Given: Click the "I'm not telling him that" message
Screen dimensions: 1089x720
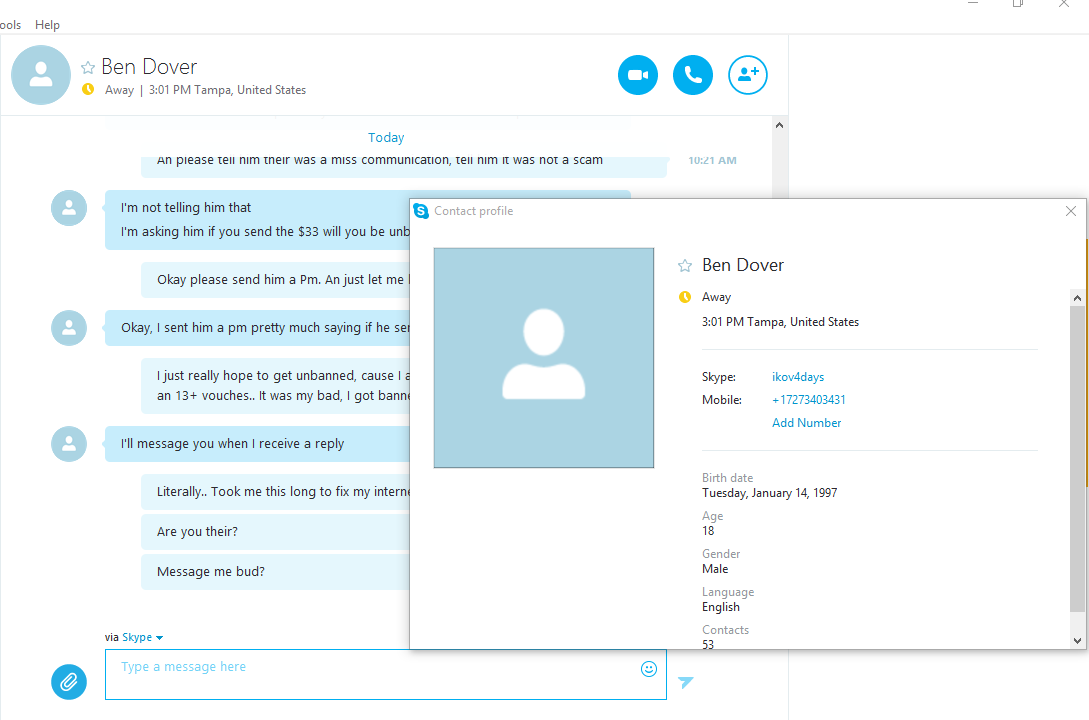Looking at the screenshot, I should point(186,208).
